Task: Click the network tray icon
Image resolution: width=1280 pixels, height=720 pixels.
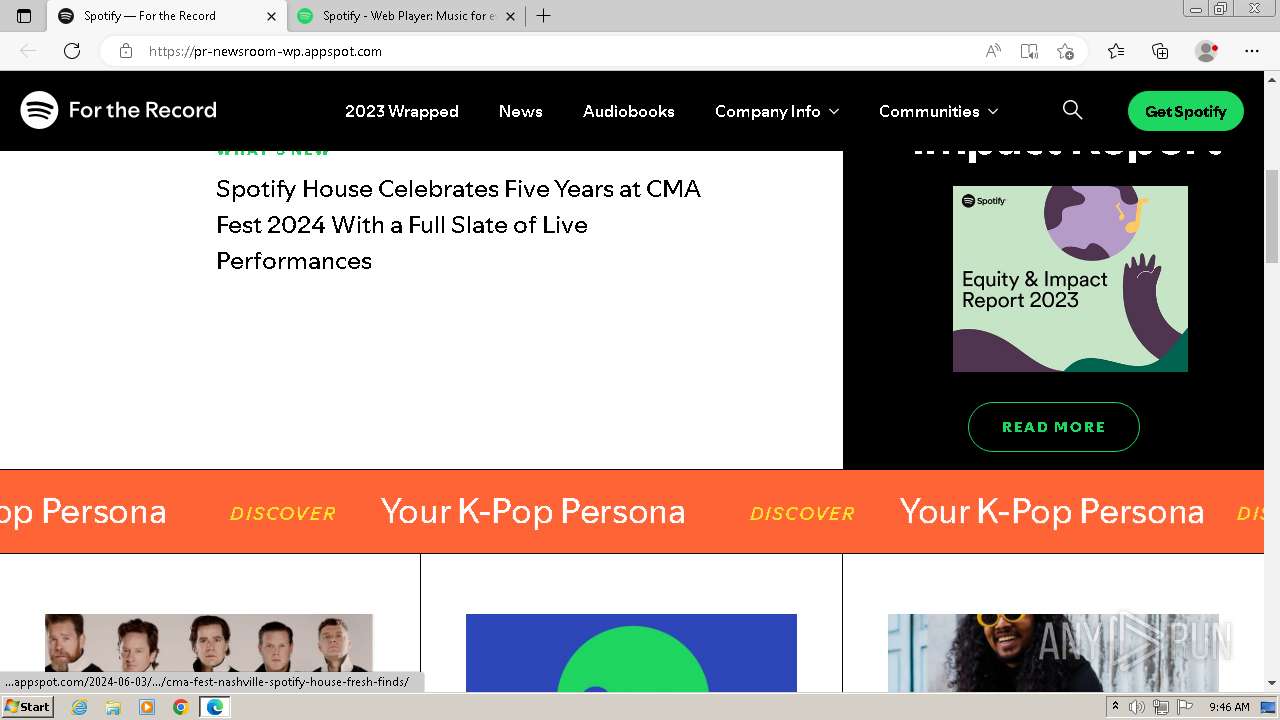Action: [x=1160, y=707]
